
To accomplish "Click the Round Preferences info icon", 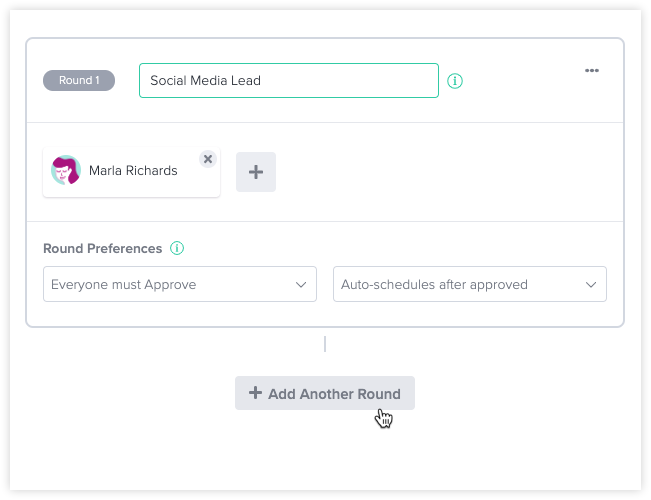I will (177, 248).
